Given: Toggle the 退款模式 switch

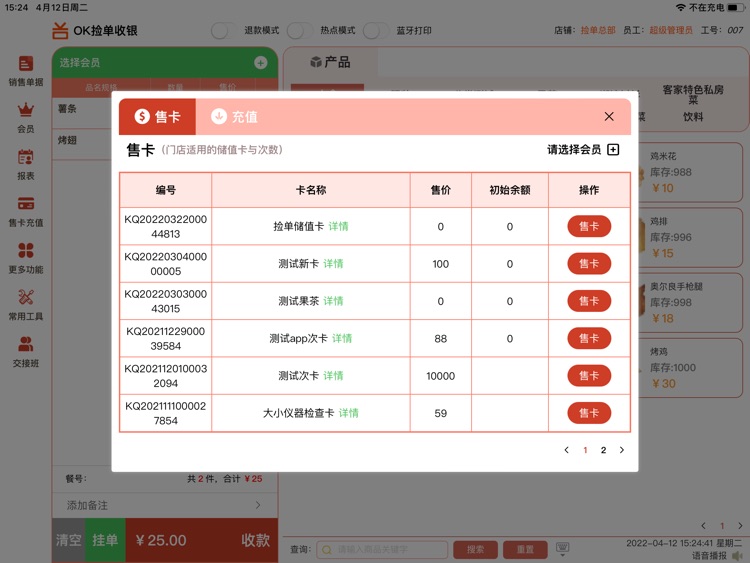Looking at the screenshot, I should 223,31.
